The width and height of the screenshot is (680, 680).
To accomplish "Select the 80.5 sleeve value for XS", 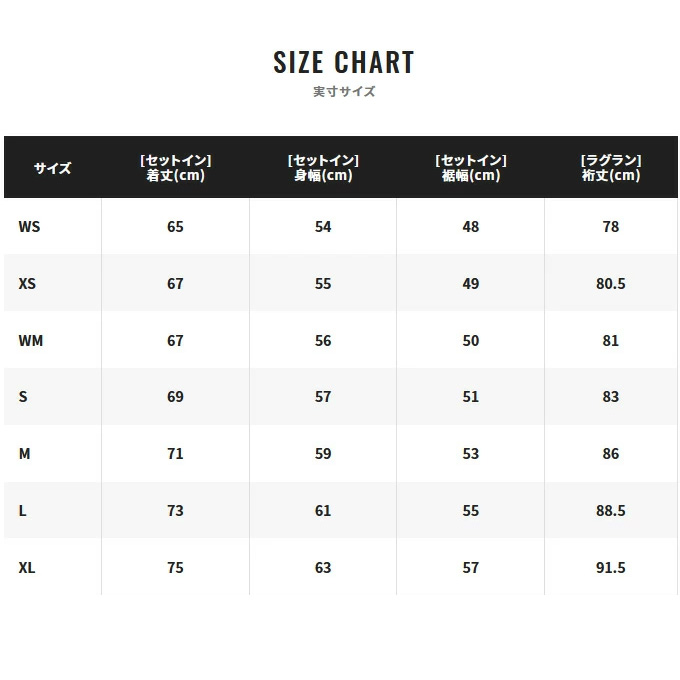I will click(610, 284).
